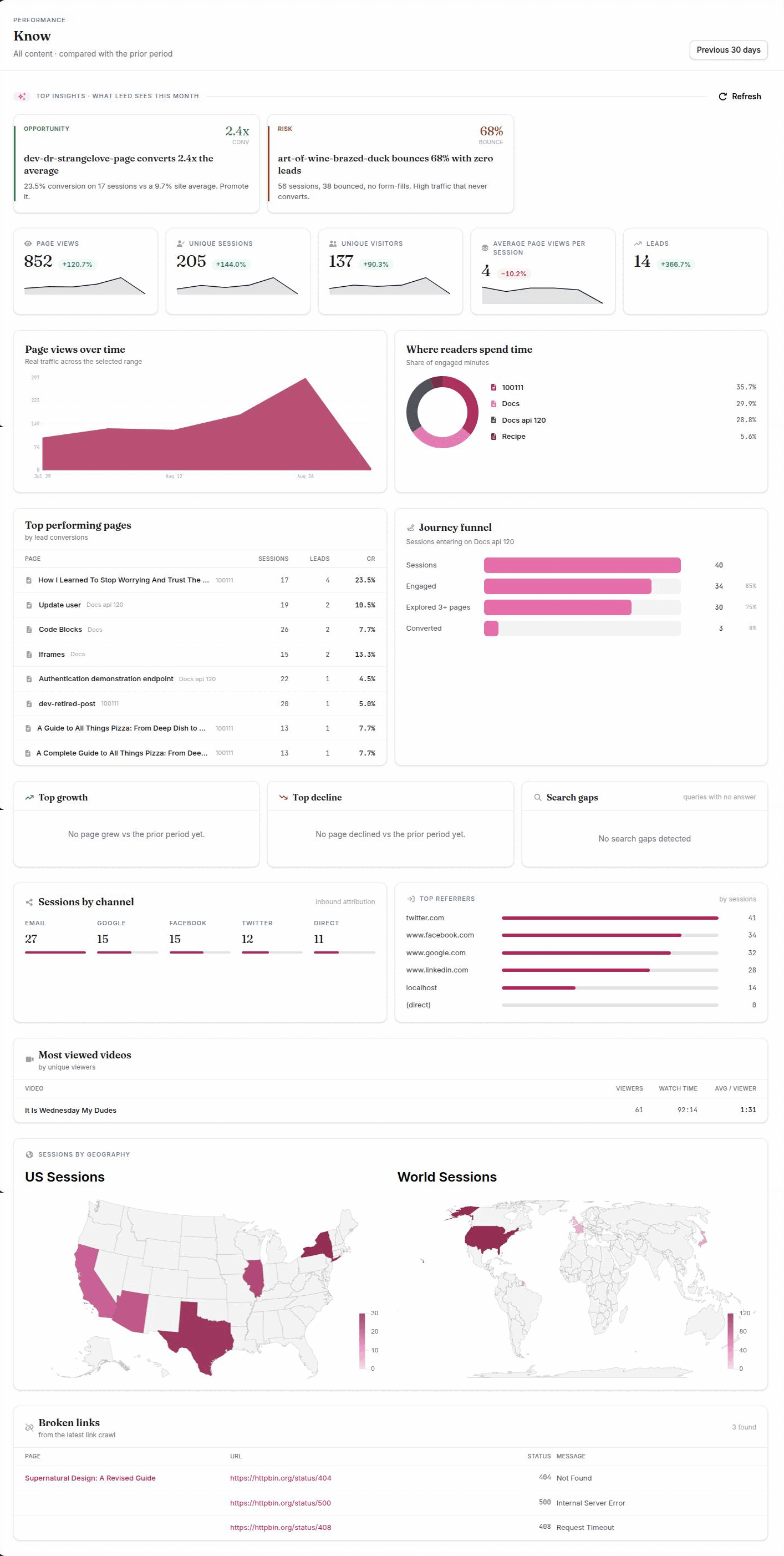
Task: Select the dev-dr-strangelove opportunity card
Action: click(x=136, y=164)
